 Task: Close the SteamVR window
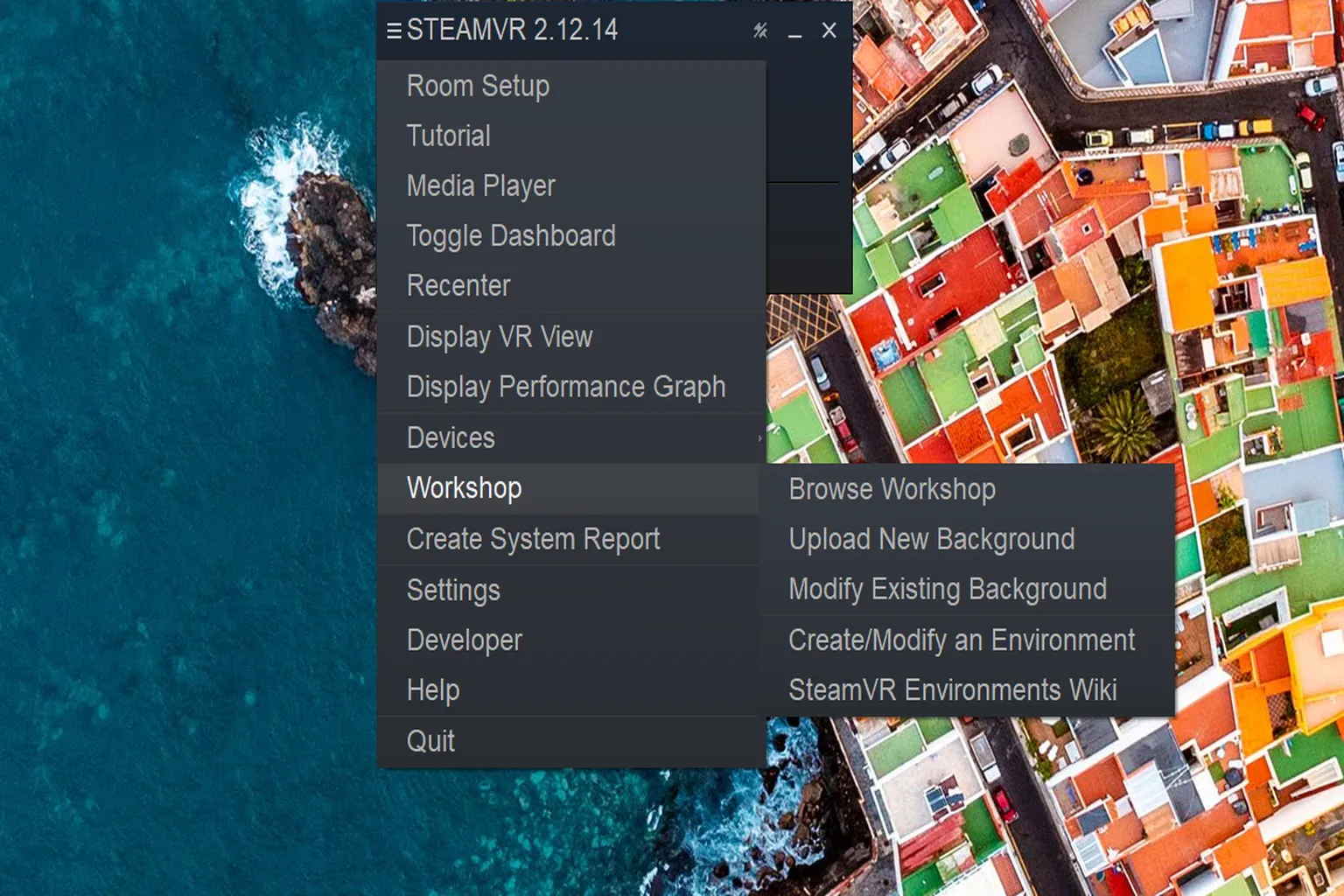click(x=829, y=31)
